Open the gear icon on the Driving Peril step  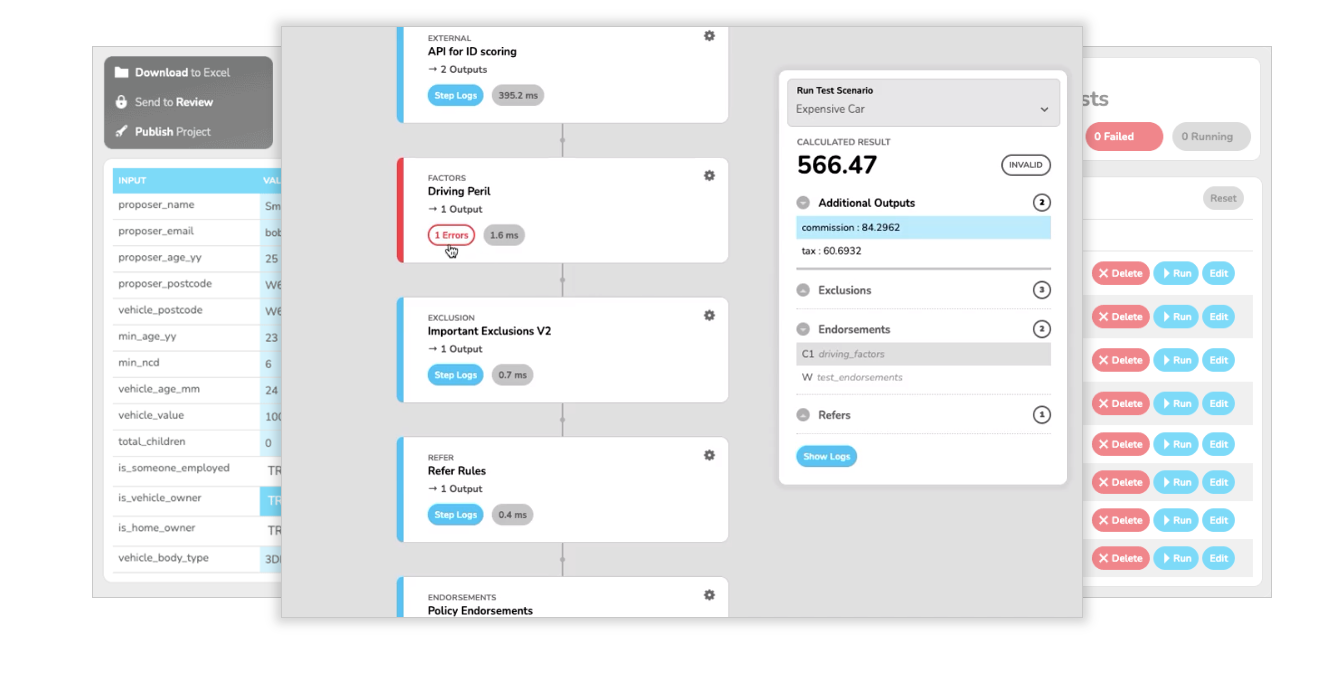pyautogui.click(x=709, y=175)
